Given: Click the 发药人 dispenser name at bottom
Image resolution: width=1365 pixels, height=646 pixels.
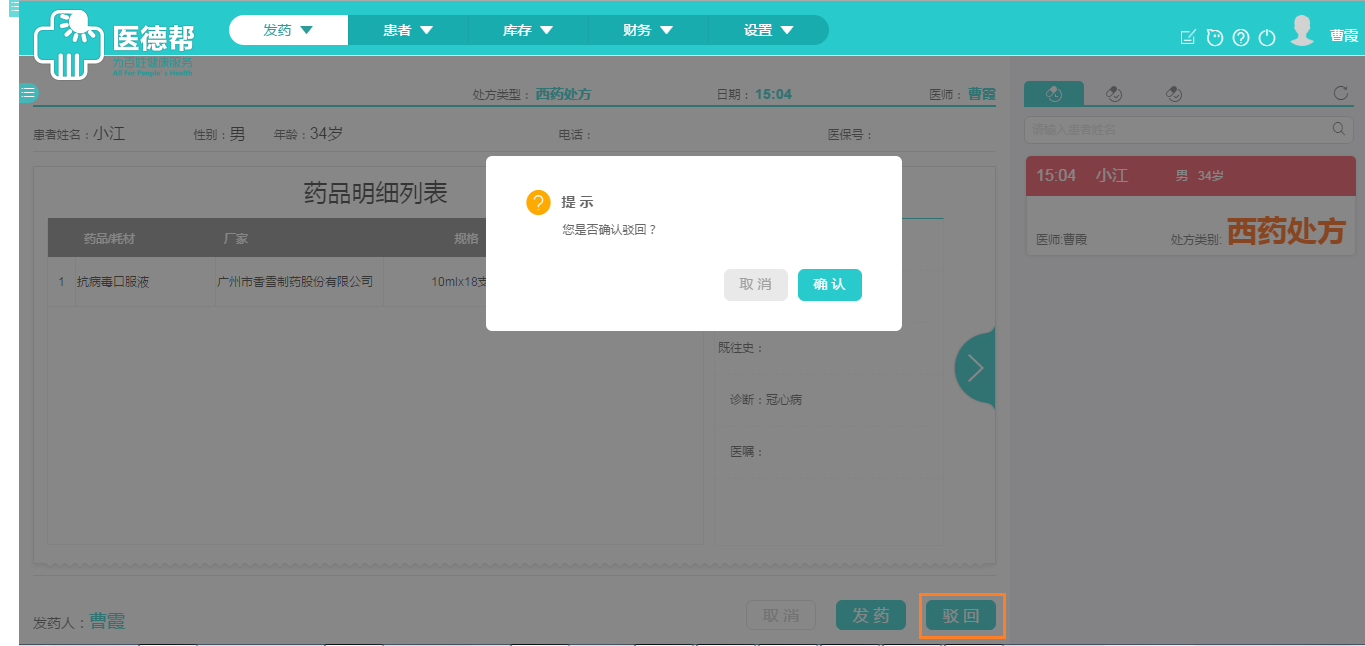Looking at the screenshot, I should [108, 622].
